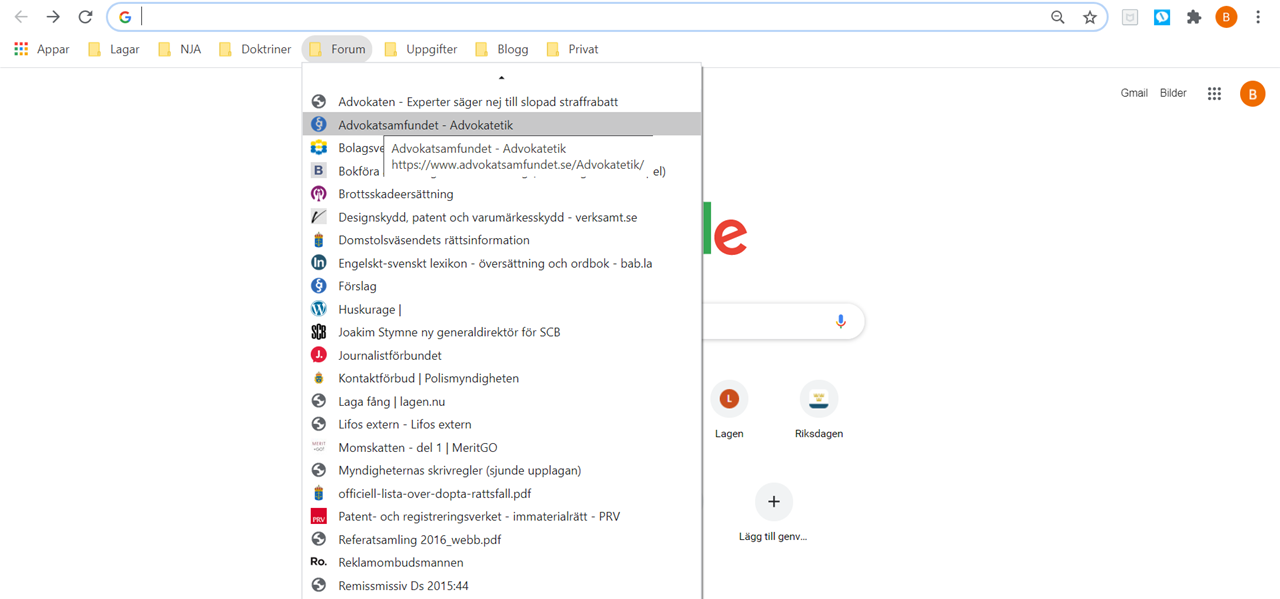Open Myndigheternas skrivregler bookmark

pos(501,470)
